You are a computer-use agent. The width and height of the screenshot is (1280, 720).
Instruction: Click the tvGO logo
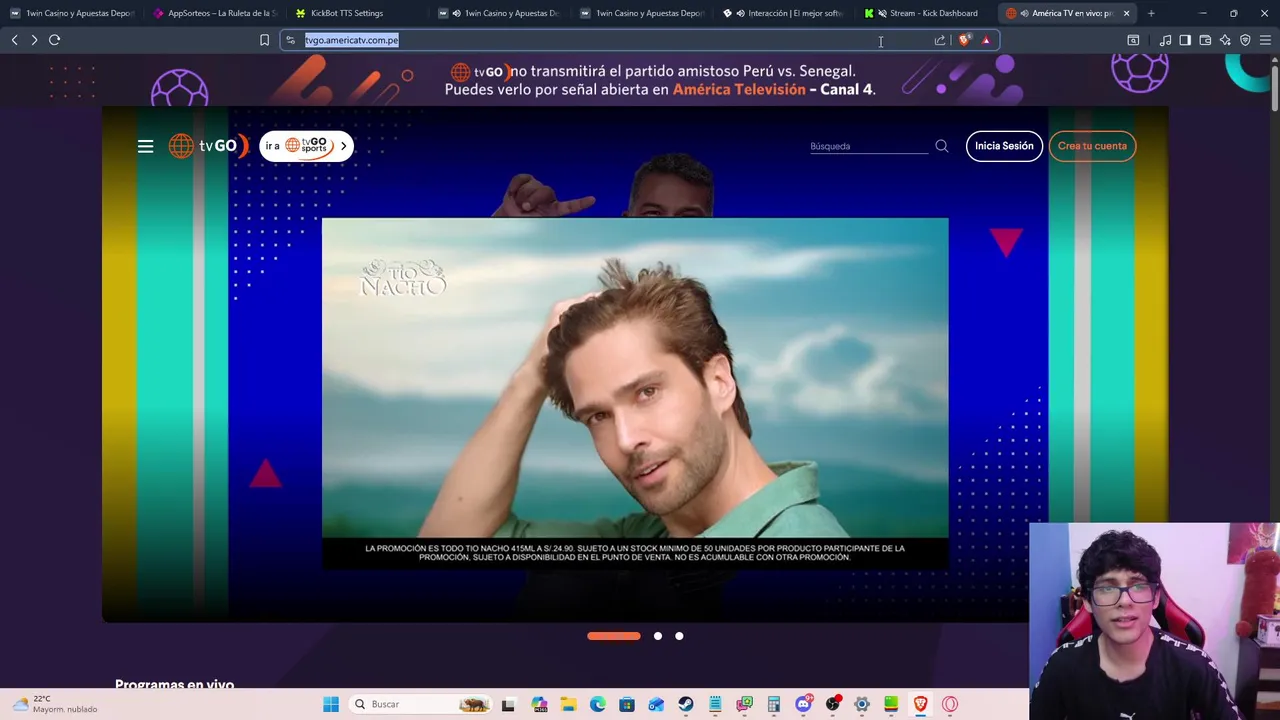tap(208, 146)
